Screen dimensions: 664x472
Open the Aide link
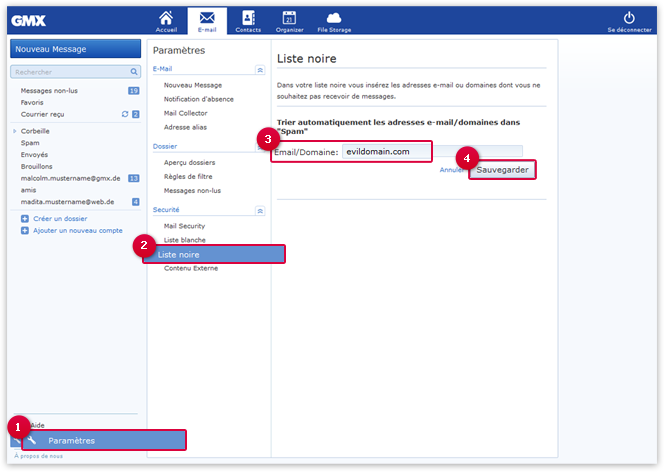tap(37, 425)
